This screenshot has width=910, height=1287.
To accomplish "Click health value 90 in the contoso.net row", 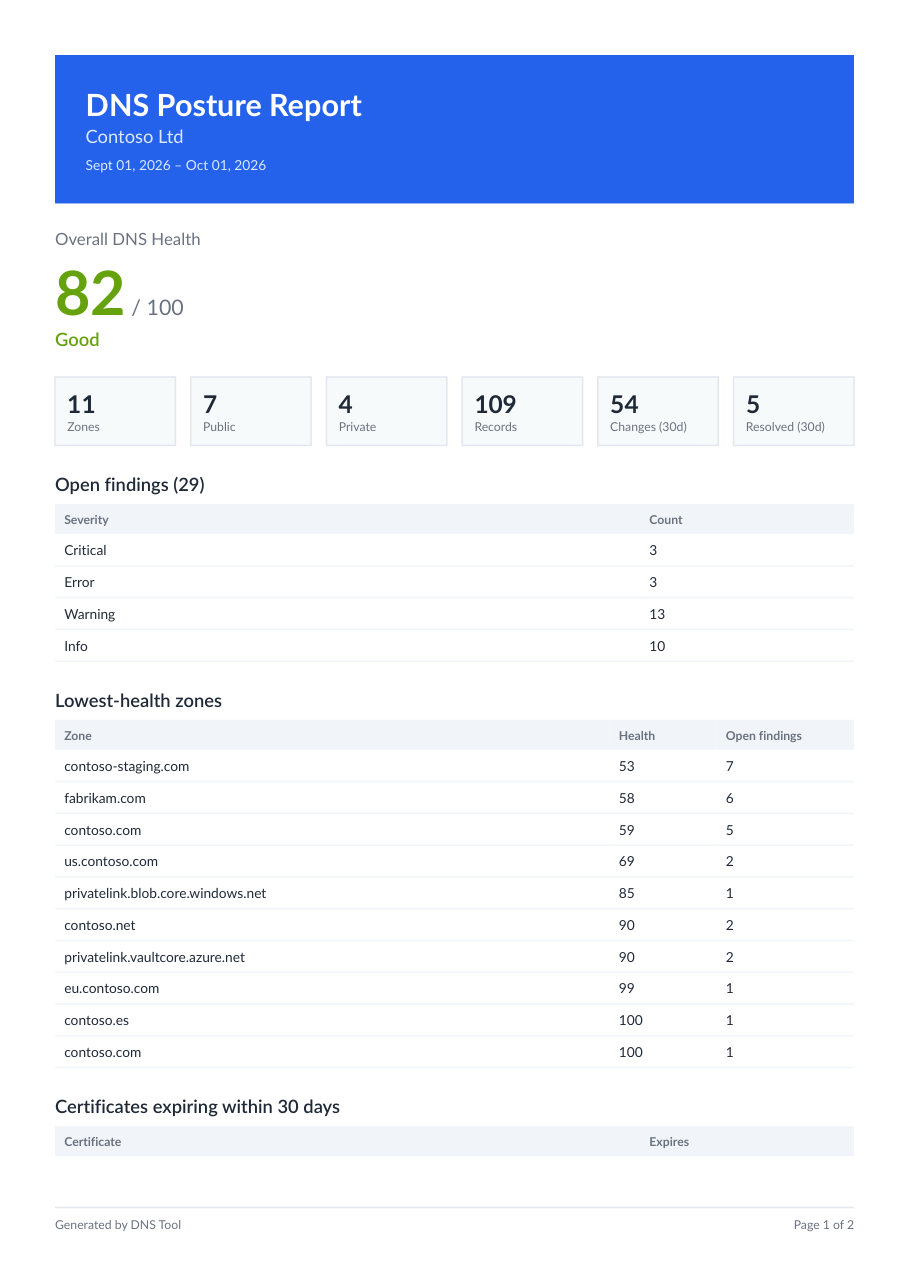I will coord(627,925).
